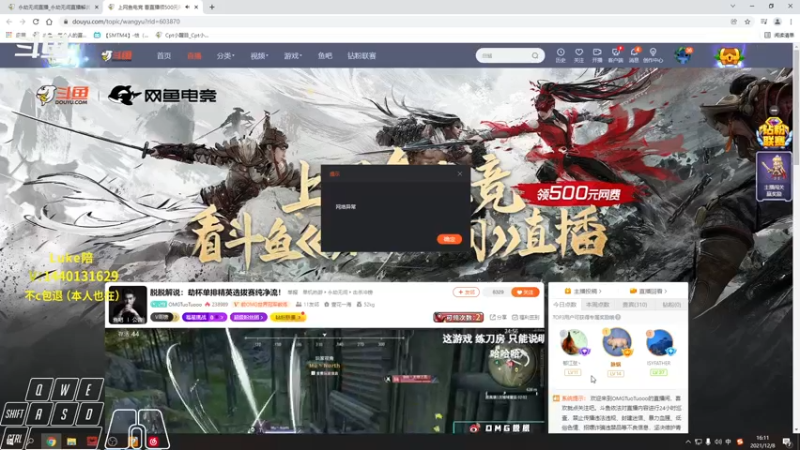Viewport: 800px width, 450px height.
Task: Select the 今日贡献 tab
Action: coord(565,305)
